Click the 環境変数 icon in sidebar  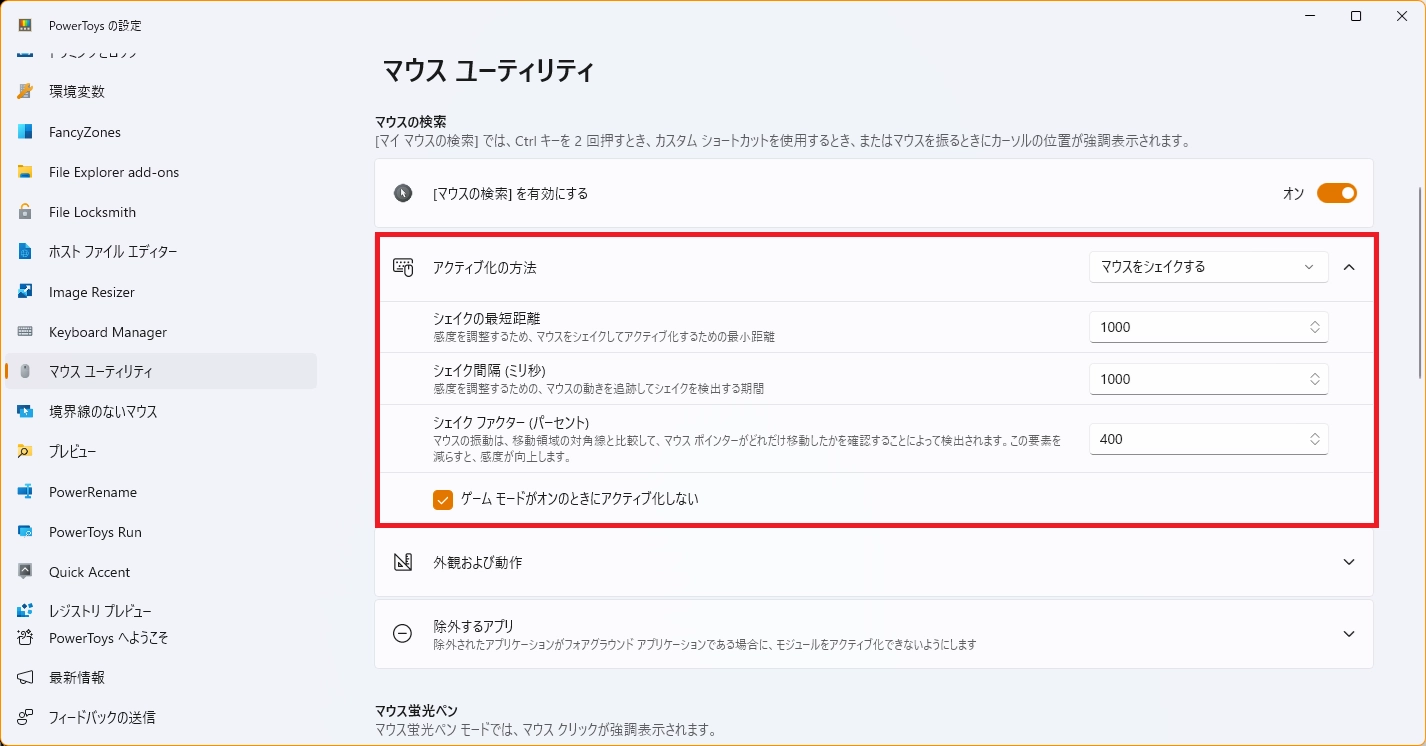pos(26,92)
